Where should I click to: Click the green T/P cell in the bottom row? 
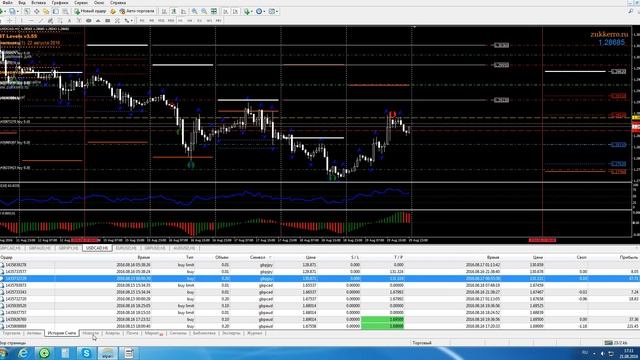pyautogui.click(x=382, y=326)
